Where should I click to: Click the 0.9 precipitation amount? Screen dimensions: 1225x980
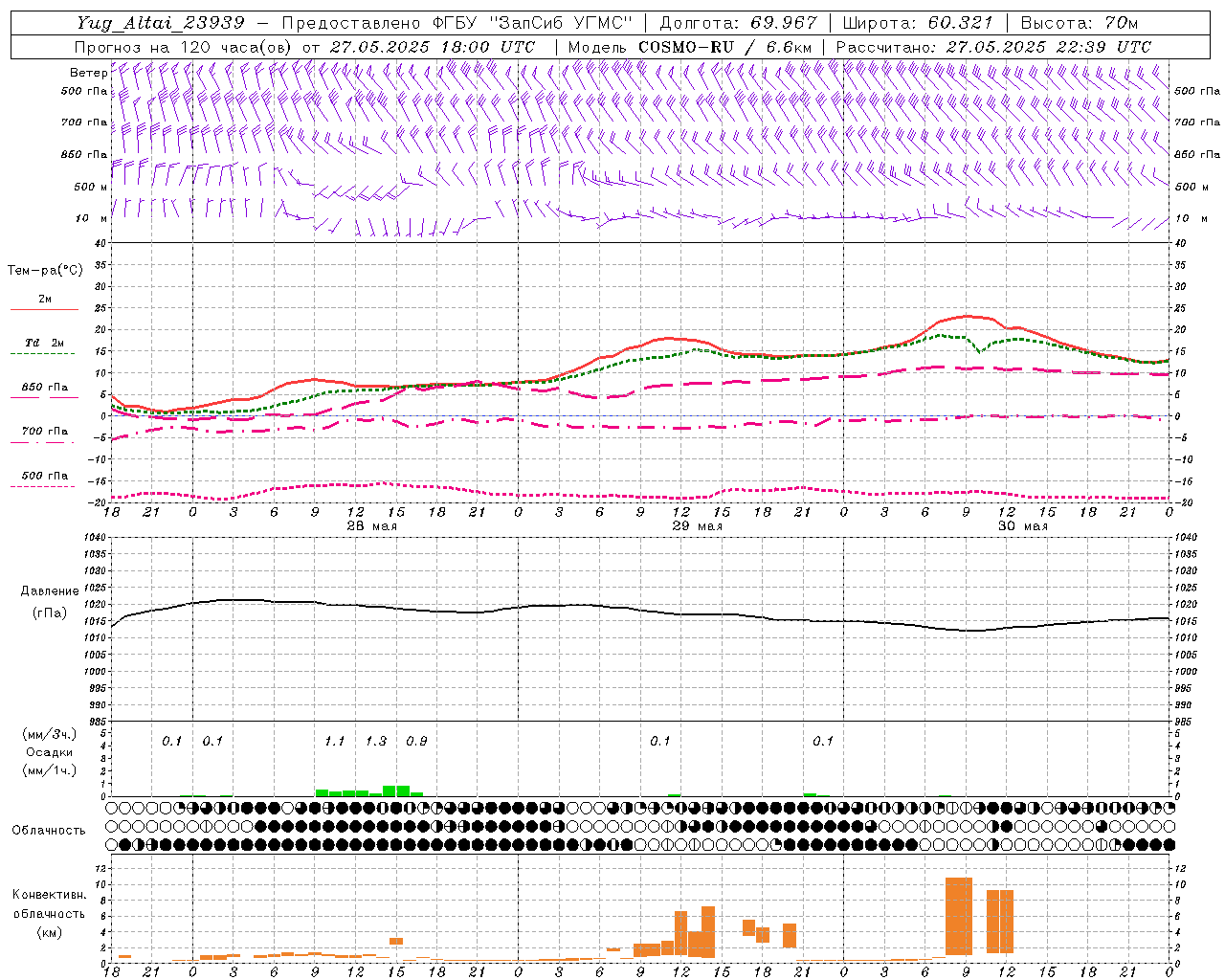pos(416,741)
